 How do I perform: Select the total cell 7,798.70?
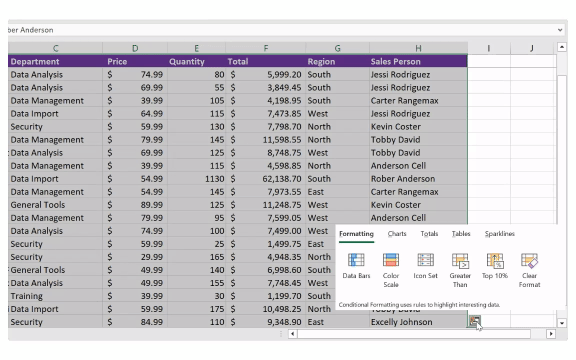click(266, 127)
